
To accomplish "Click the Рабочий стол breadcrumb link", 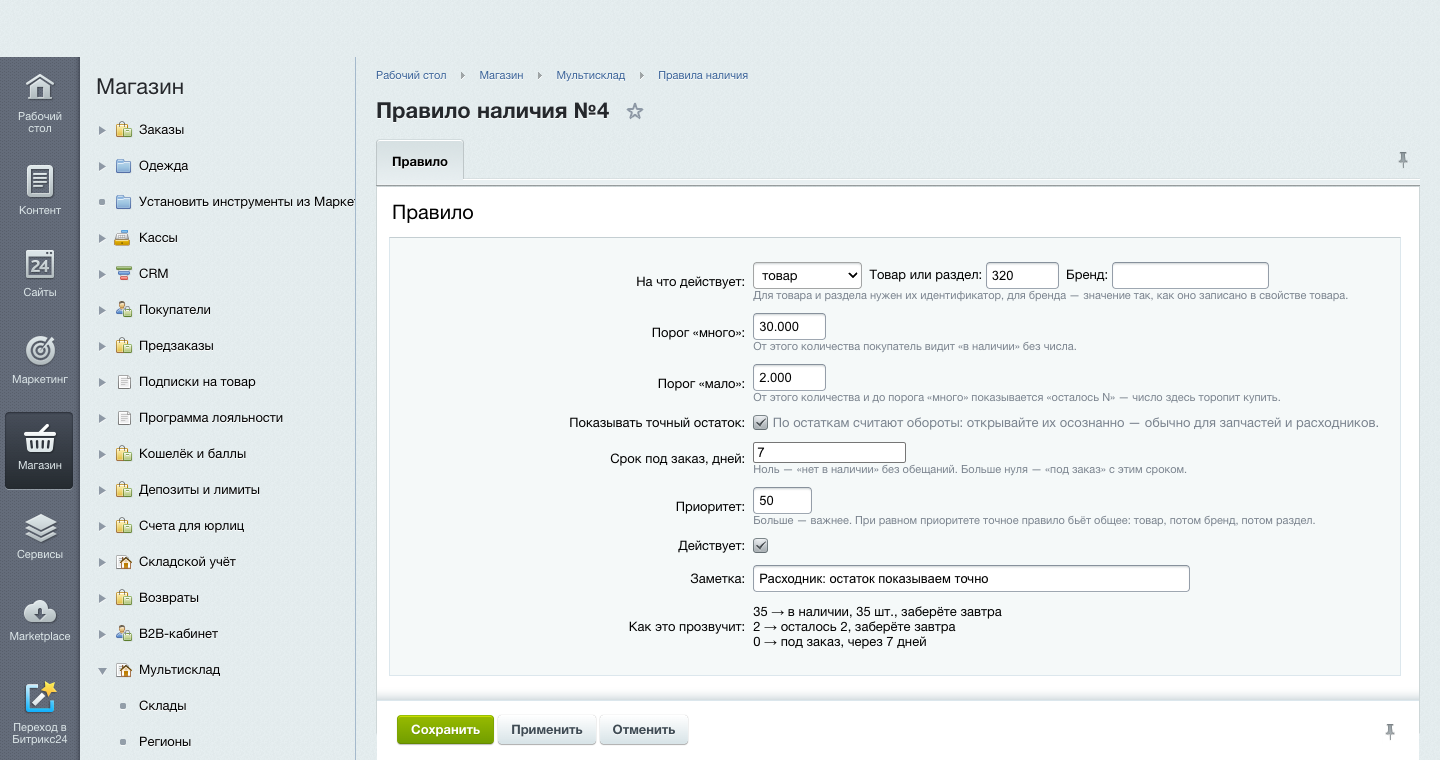I will [x=411, y=75].
